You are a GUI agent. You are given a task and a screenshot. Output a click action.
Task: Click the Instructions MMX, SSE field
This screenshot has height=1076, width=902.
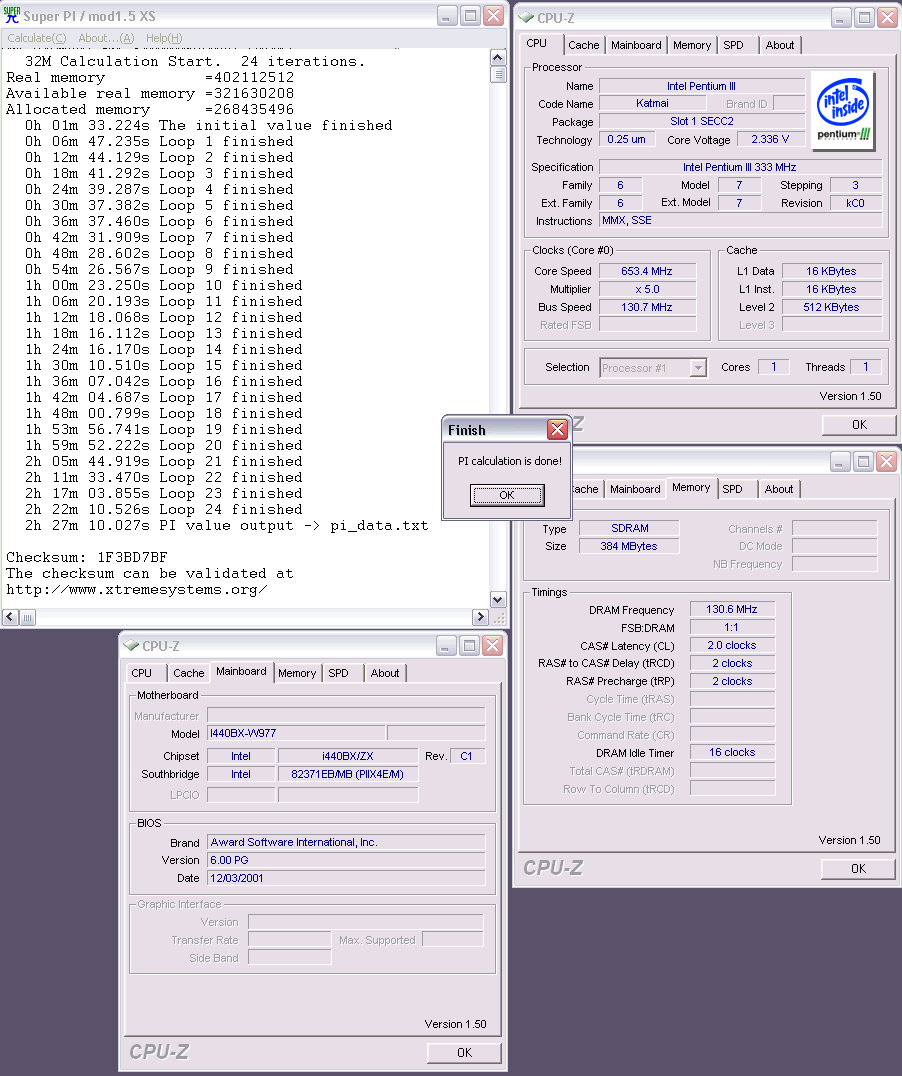coord(741,220)
